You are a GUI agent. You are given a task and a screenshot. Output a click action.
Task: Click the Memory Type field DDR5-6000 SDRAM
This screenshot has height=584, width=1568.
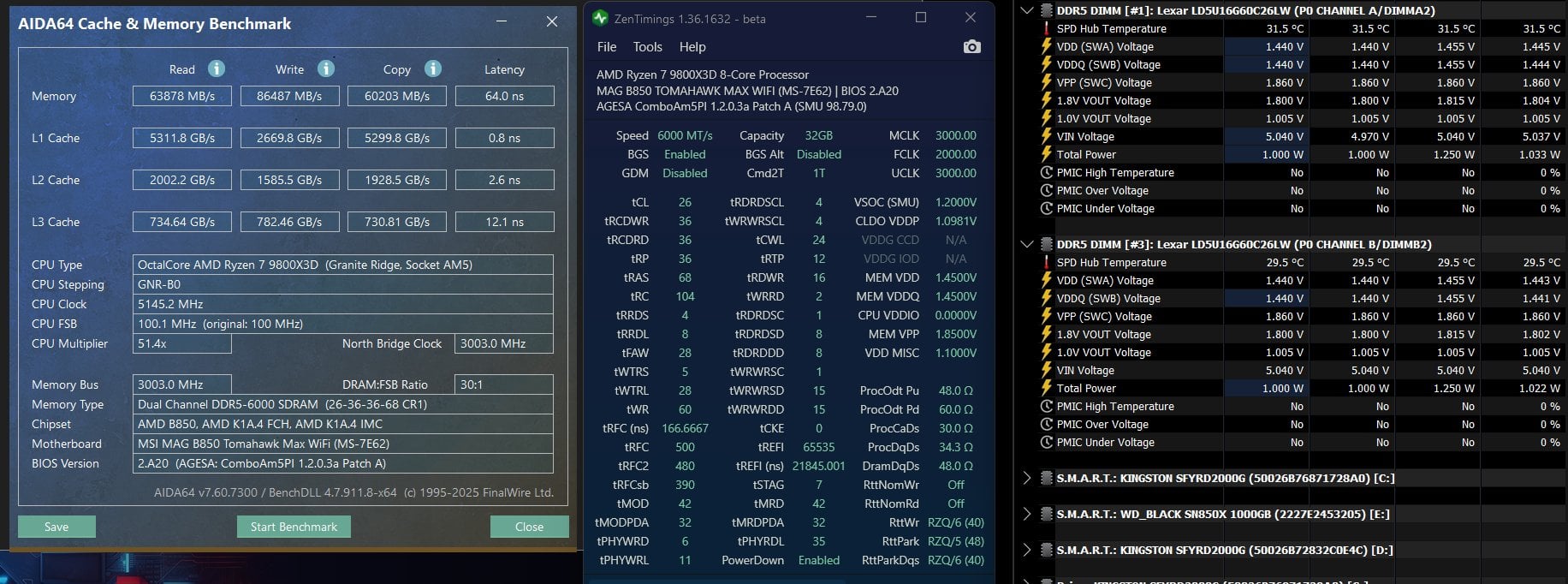(x=343, y=404)
